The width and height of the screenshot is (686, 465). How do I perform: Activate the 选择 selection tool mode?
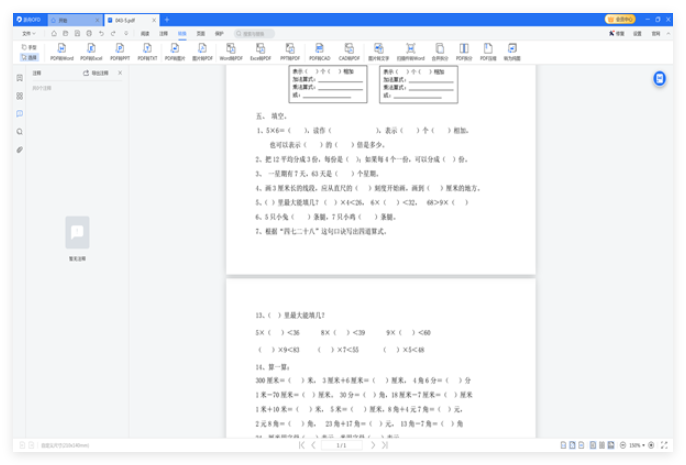(28, 57)
